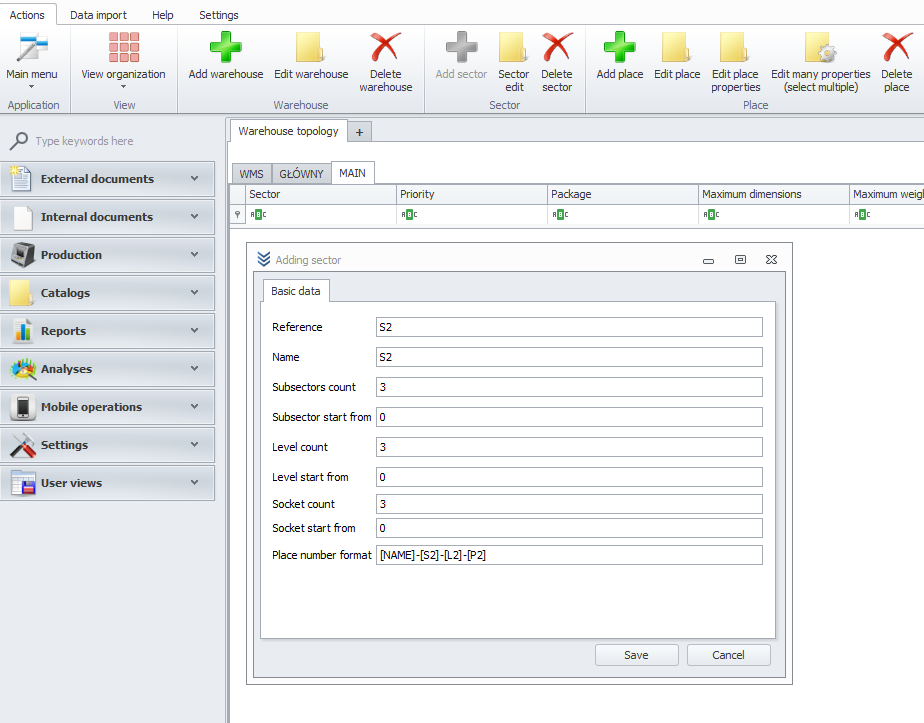Click the Save button
Screen dimensions: 924x723
(x=636, y=655)
